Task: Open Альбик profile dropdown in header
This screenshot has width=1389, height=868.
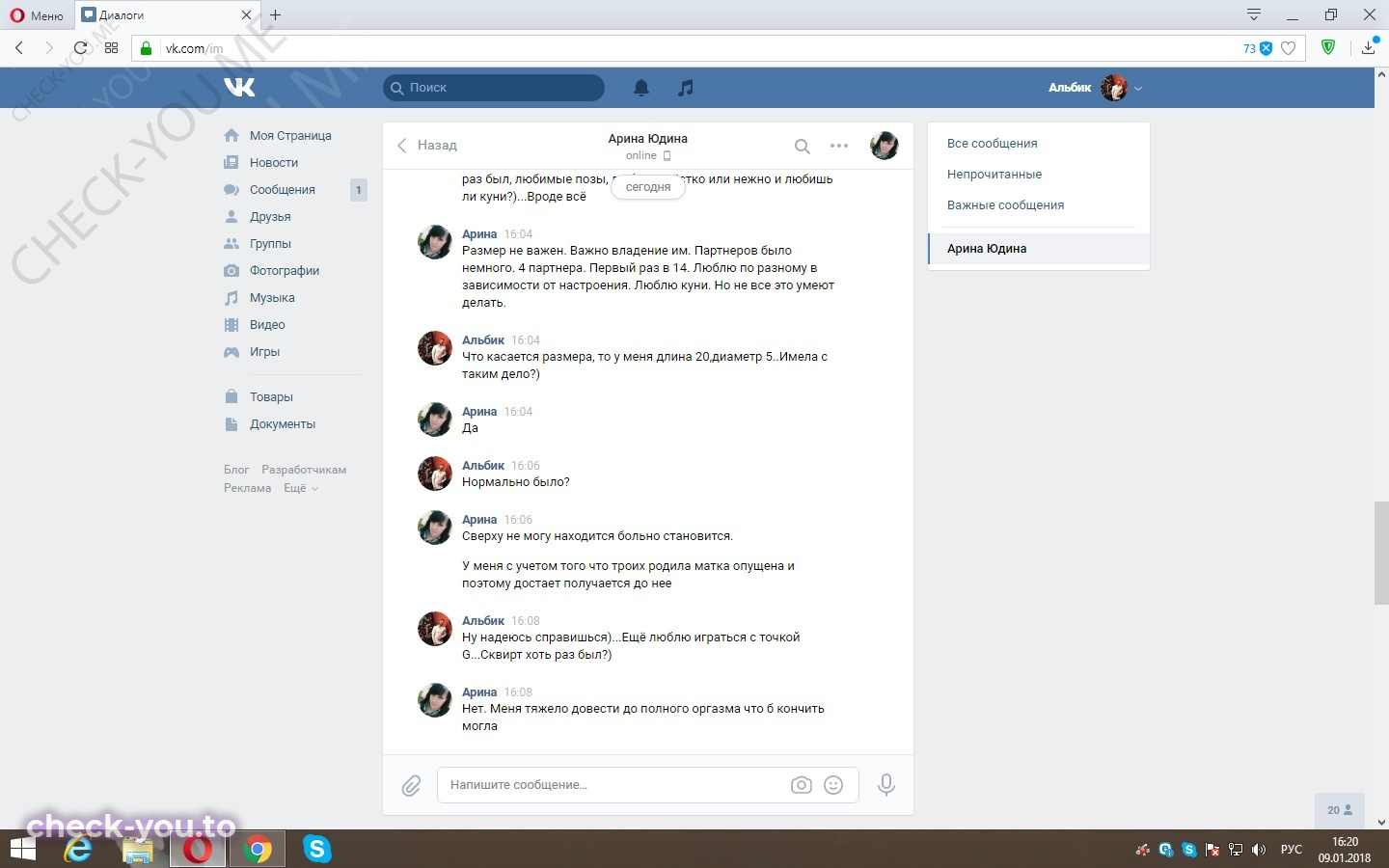Action: (1095, 88)
